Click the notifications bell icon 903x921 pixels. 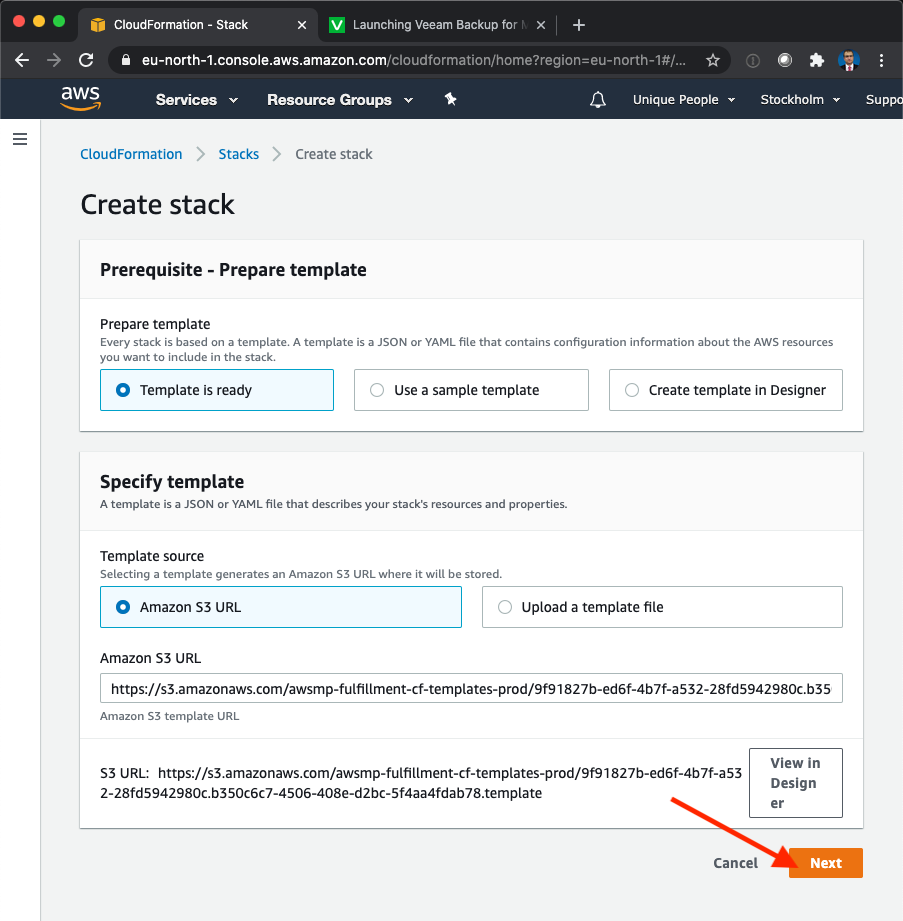click(597, 100)
